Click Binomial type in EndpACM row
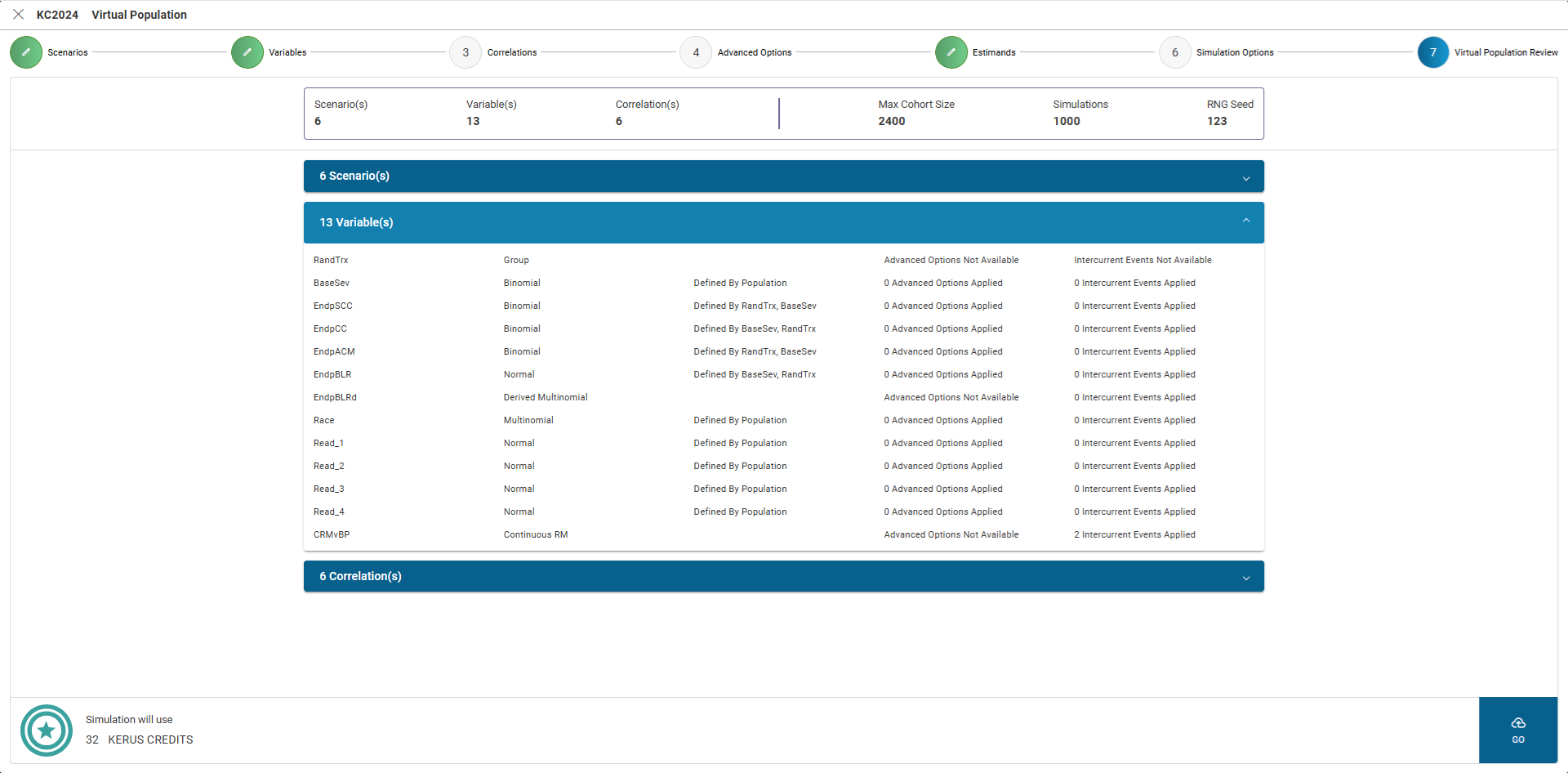The image size is (1568, 773). click(x=522, y=351)
